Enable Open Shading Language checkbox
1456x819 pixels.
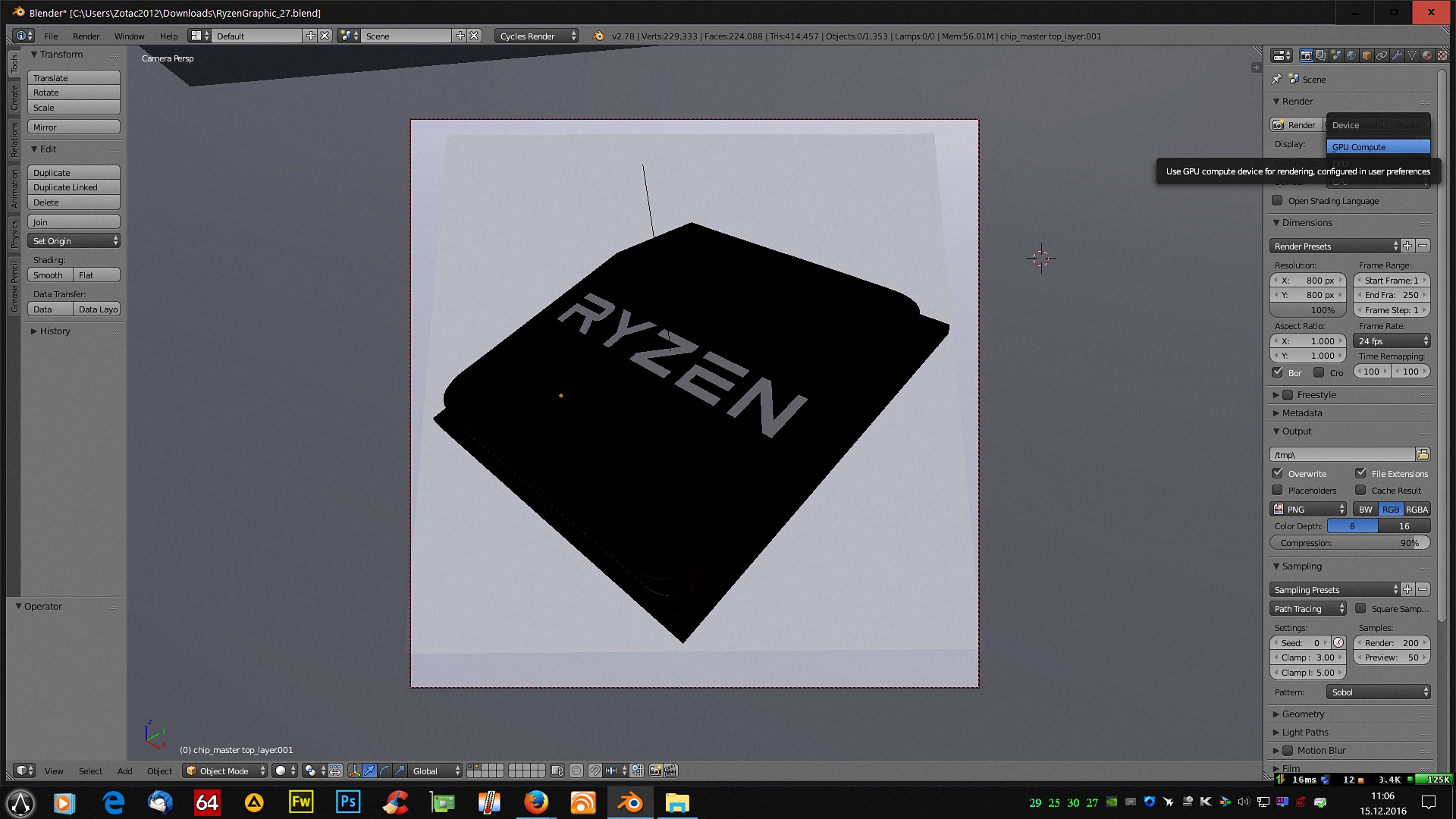tap(1278, 200)
